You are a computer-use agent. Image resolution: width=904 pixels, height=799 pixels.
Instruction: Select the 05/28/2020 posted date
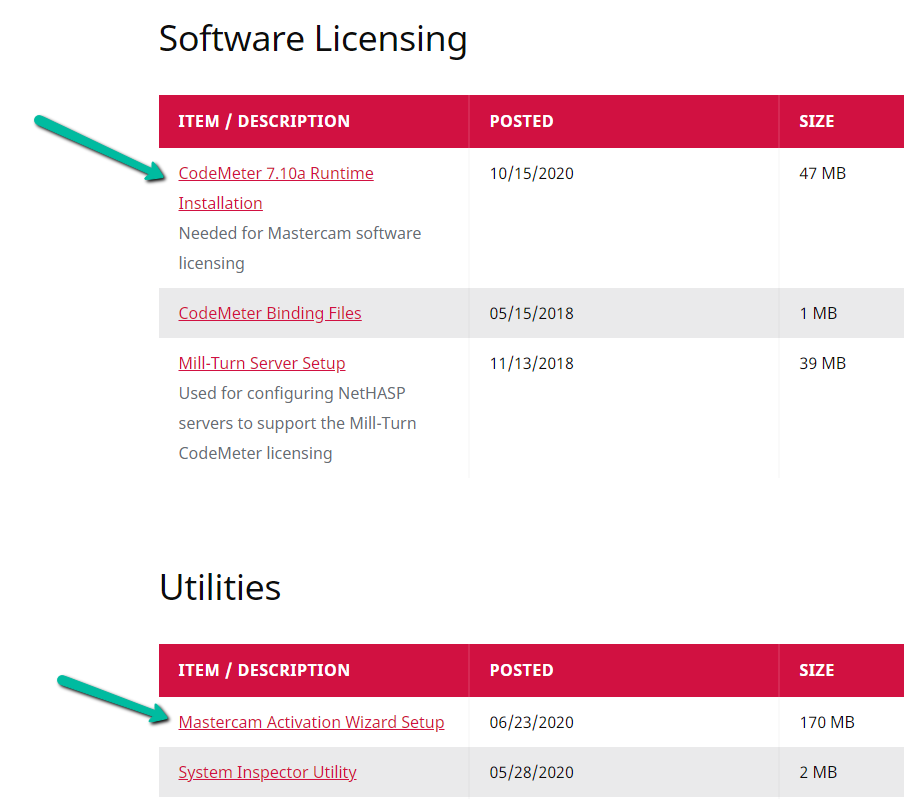pos(532,772)
